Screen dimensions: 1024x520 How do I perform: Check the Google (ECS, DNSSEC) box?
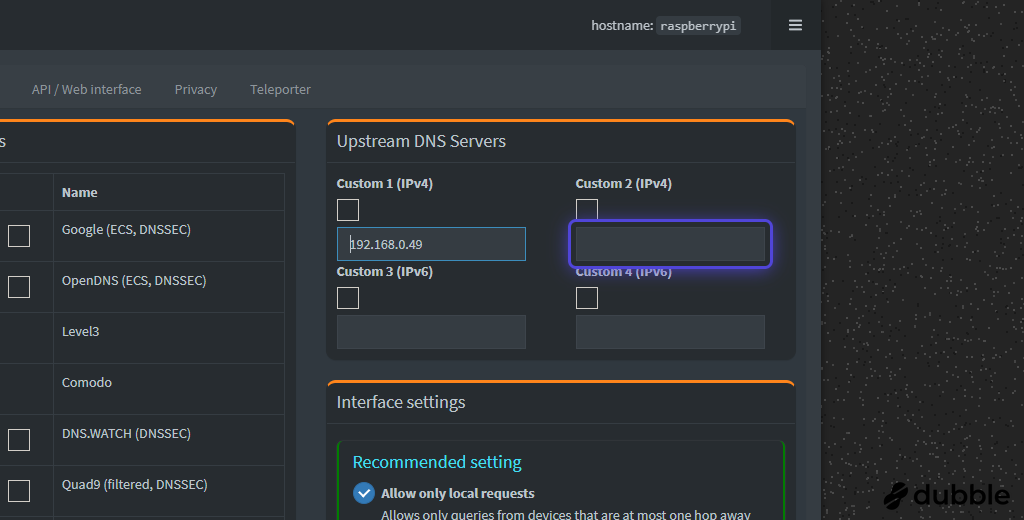[19, 236]
